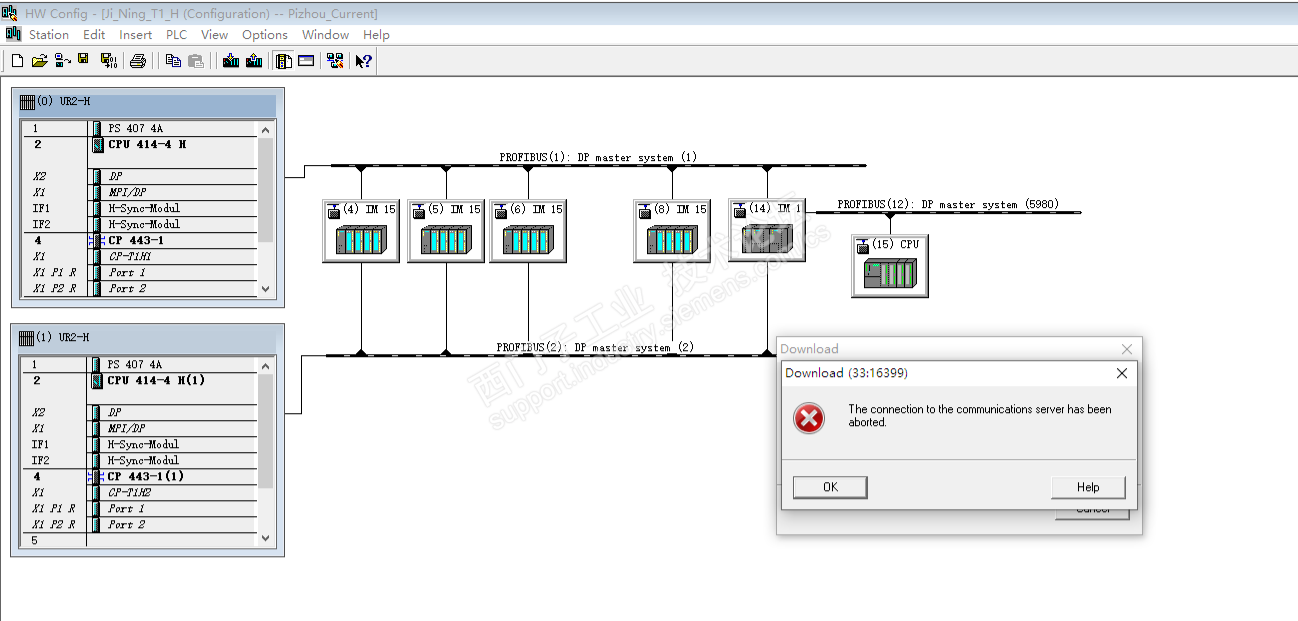Click OK in the Download error dialog
The image size is (1298, 621).
point(830,487)
